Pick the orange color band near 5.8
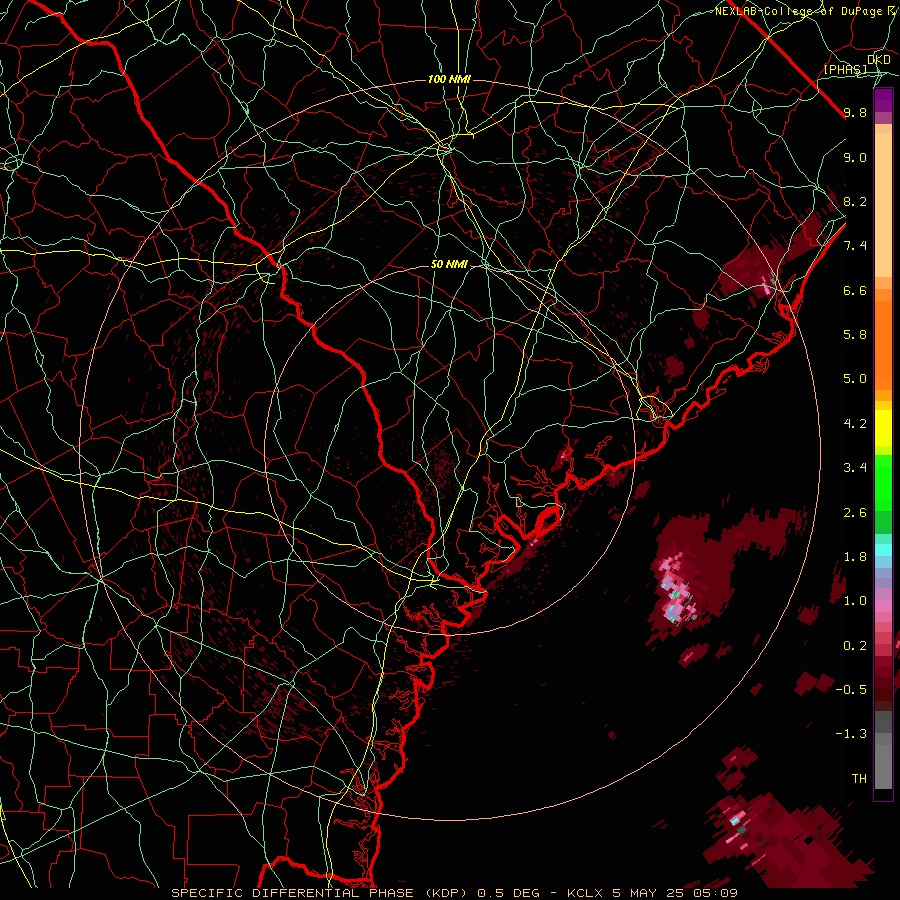This screenshot has width=900, height=900. [x=883, y=344]
